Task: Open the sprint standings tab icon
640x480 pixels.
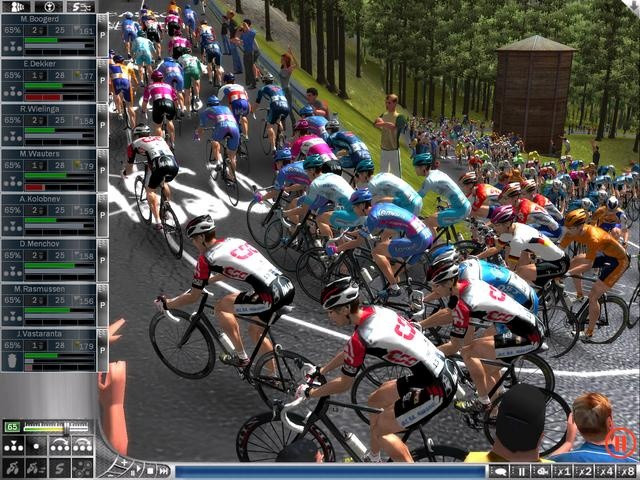Action: click(x=81, y=6)
